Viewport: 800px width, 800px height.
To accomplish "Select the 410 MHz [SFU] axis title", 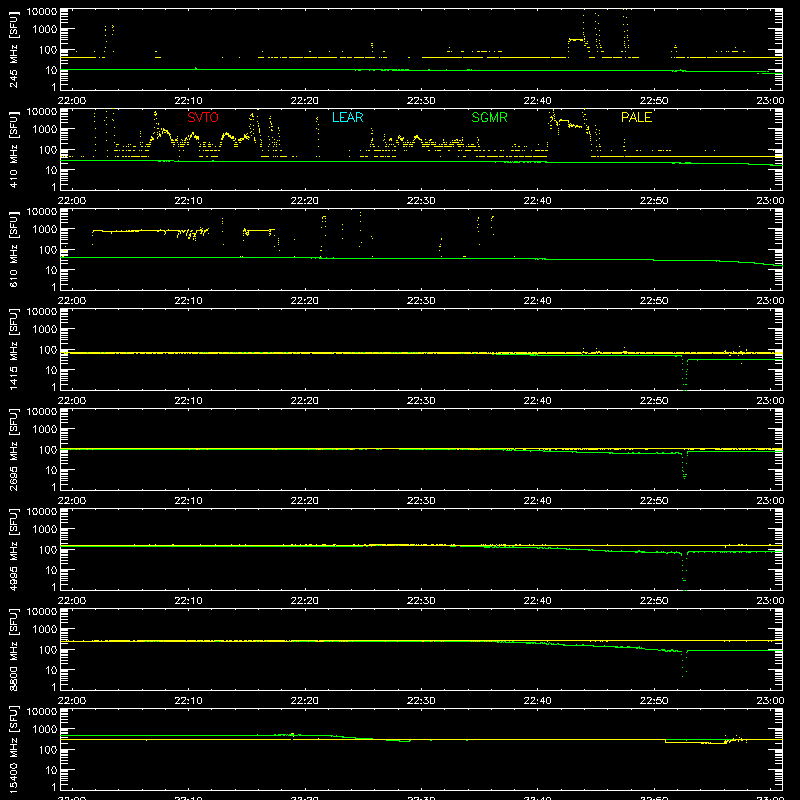I will coord(13,149).
